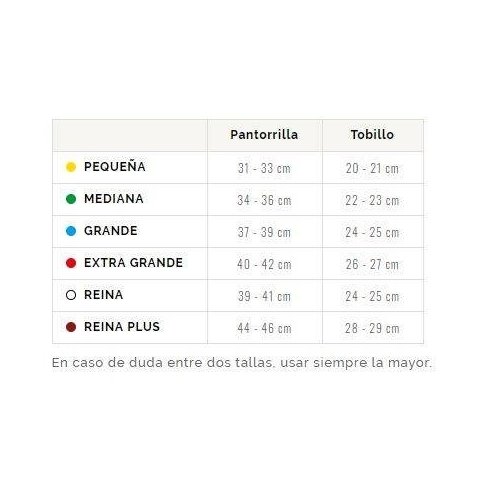This screenshot has height=492, width=492.
Task: Click the Pantorrilla column header
Action: coord(264,135)
